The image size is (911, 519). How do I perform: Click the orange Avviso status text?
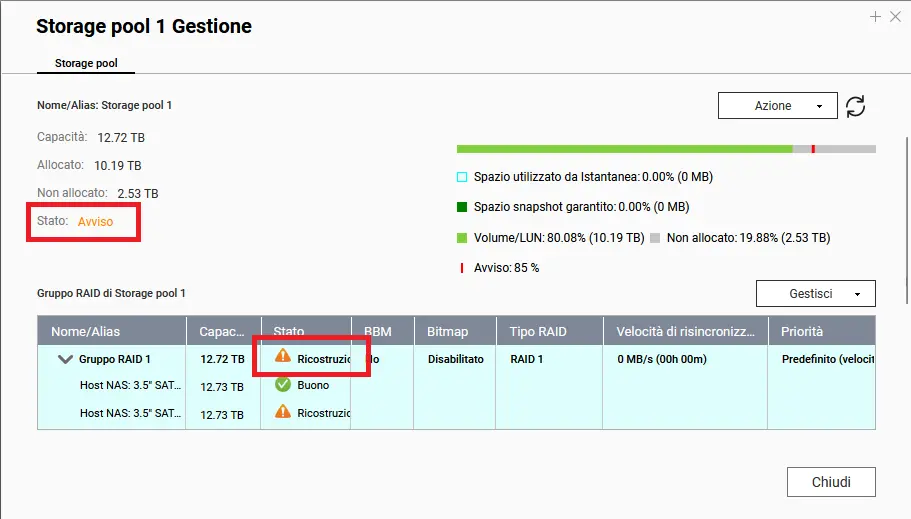tap(96, 221)
